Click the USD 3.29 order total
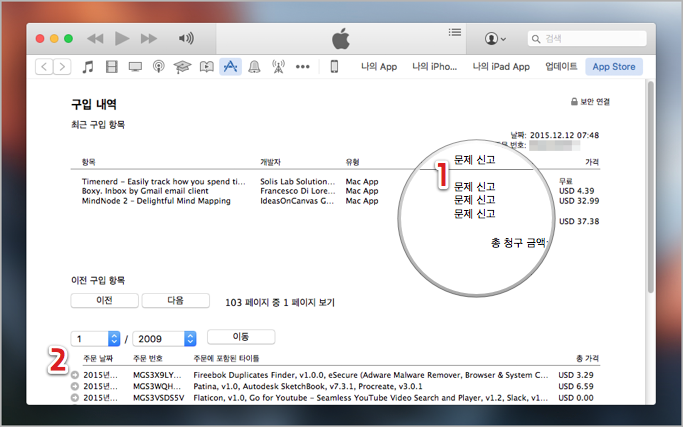The image size is (683, 427). (576, 375)
